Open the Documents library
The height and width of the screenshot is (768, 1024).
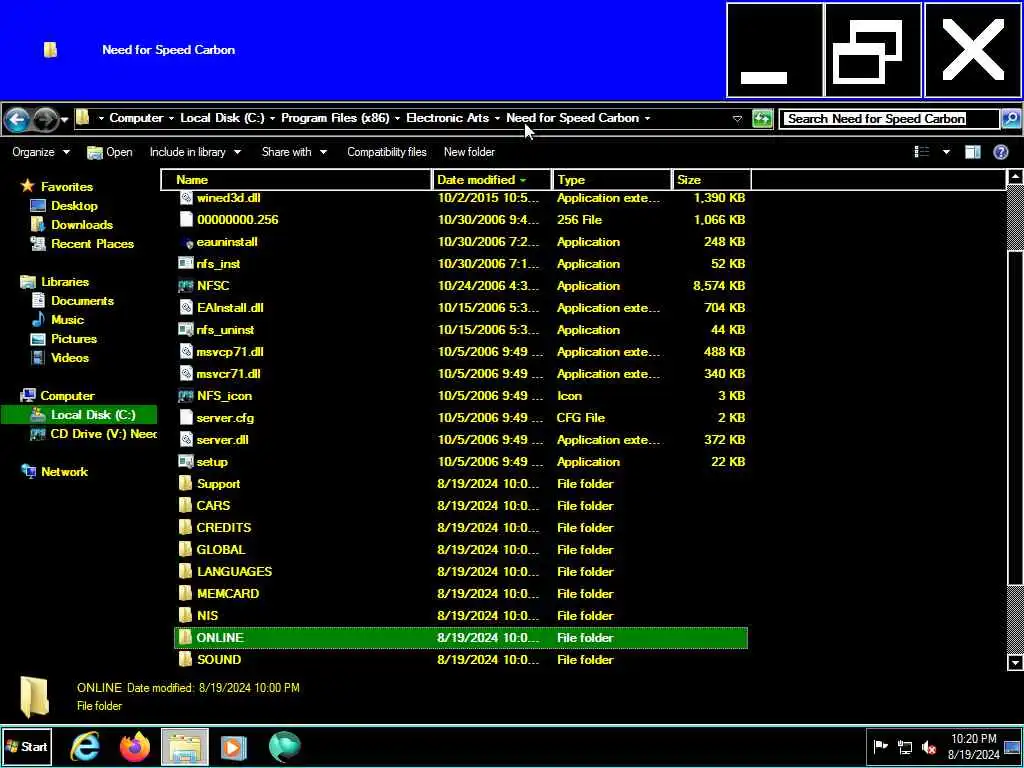[x=82, y=301]
